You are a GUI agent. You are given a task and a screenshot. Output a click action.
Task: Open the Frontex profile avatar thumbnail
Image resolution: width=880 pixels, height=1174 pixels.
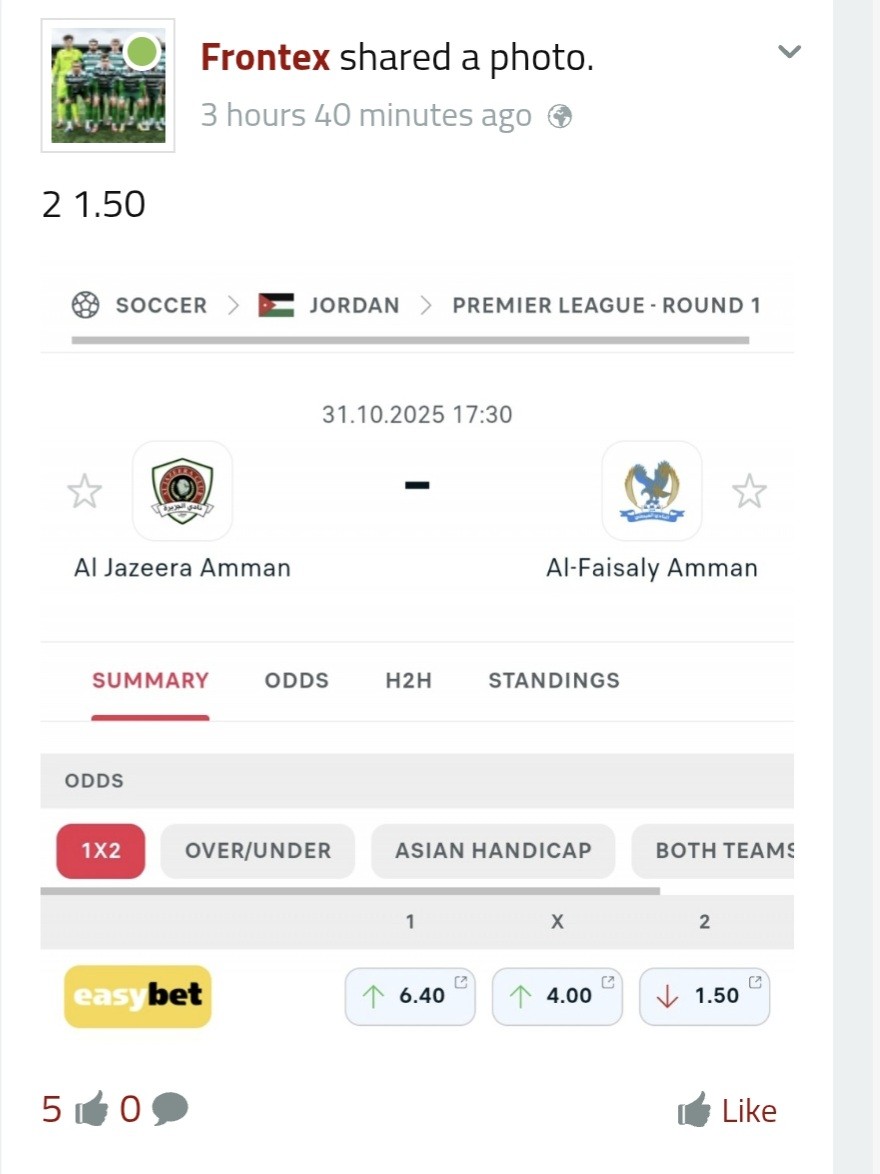pyautogui.click(x=108, y=86)
